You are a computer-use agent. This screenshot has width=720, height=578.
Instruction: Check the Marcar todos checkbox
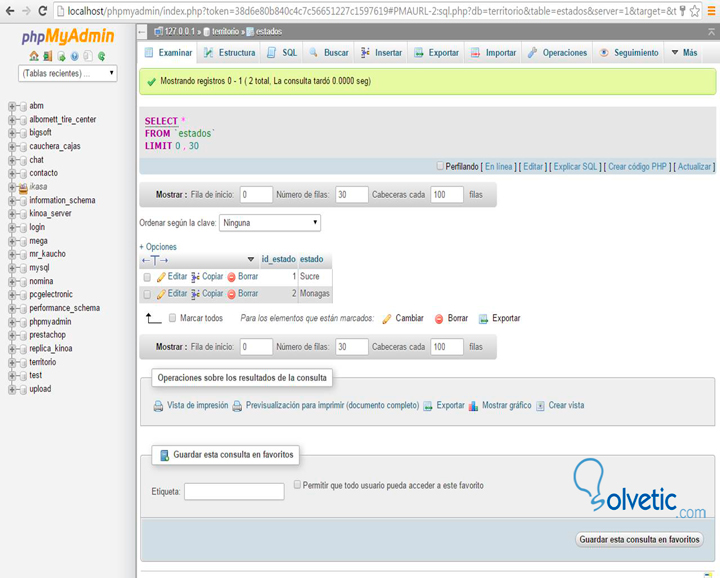tap(172, 318)
